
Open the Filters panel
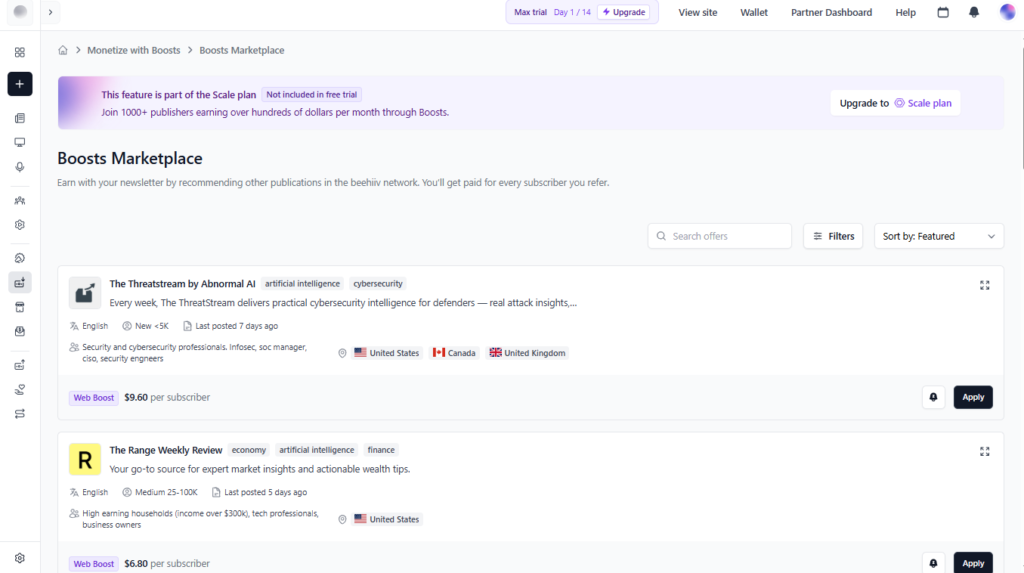pos(833,237)
